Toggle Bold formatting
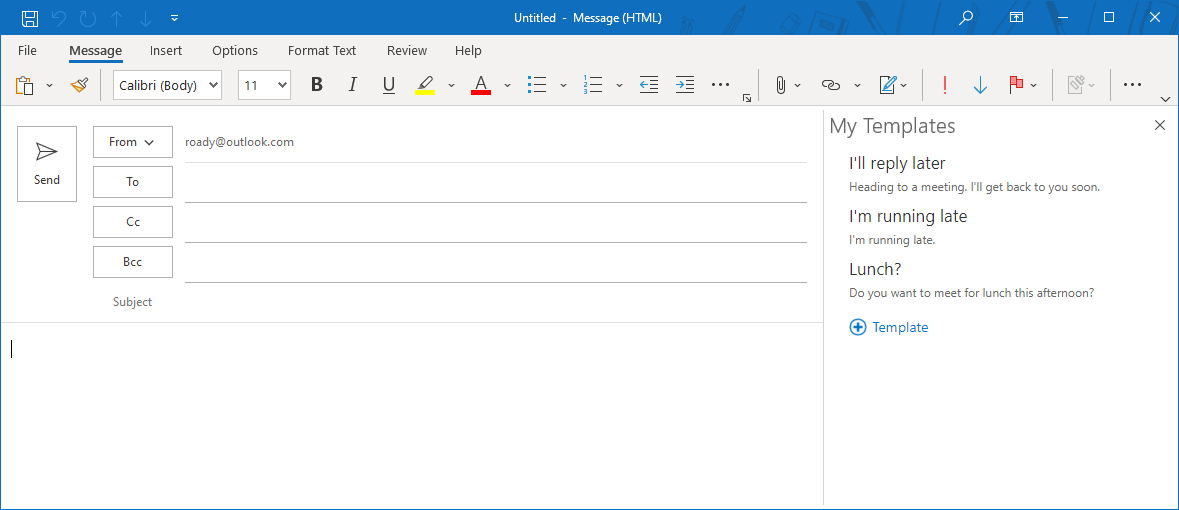 click(x=317, y=85)
